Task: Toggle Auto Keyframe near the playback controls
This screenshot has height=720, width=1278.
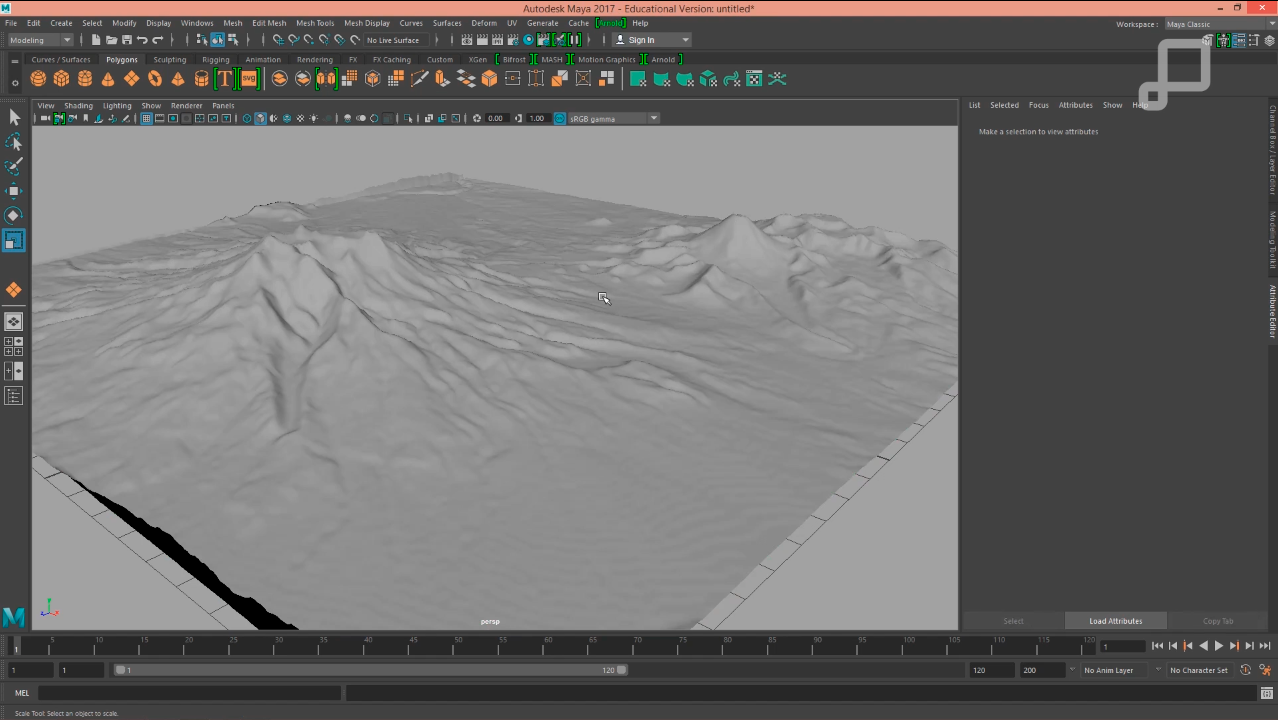Action: pos(1245,670)
